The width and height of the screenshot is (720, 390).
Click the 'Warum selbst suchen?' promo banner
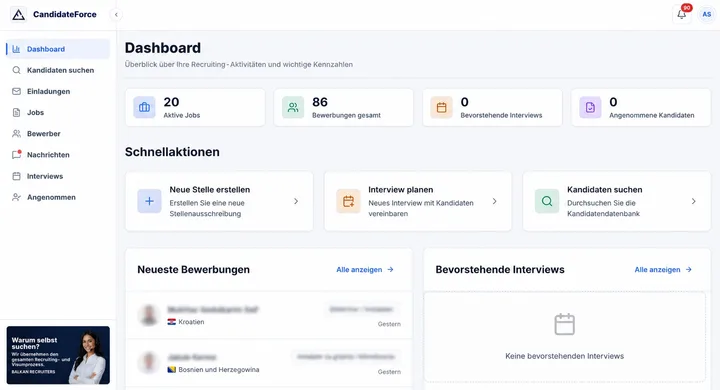(58, 355)
